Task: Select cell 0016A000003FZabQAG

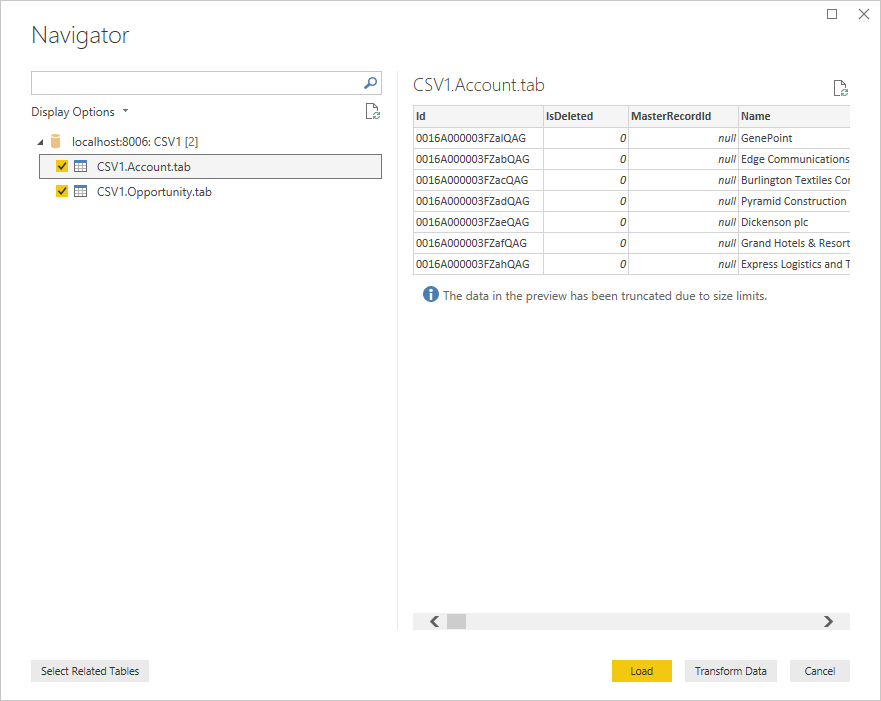Action: (478, 159)
